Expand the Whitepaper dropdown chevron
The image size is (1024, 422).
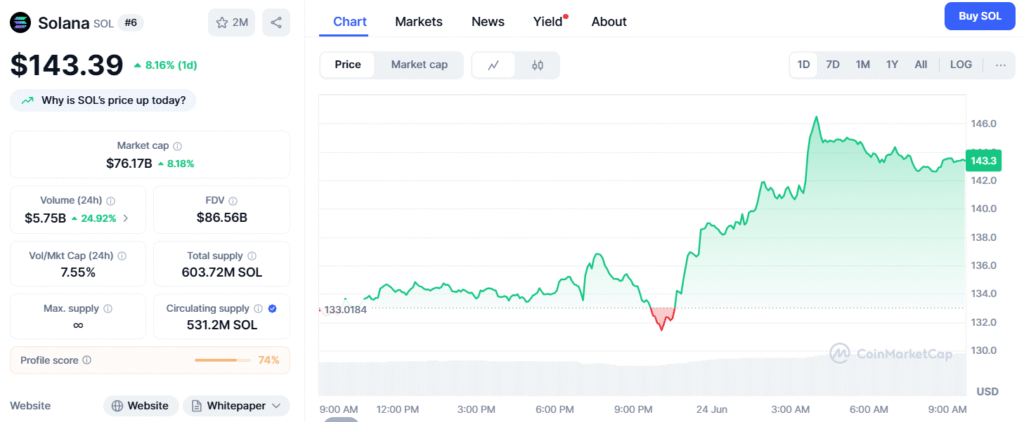(x=276, y=406)
